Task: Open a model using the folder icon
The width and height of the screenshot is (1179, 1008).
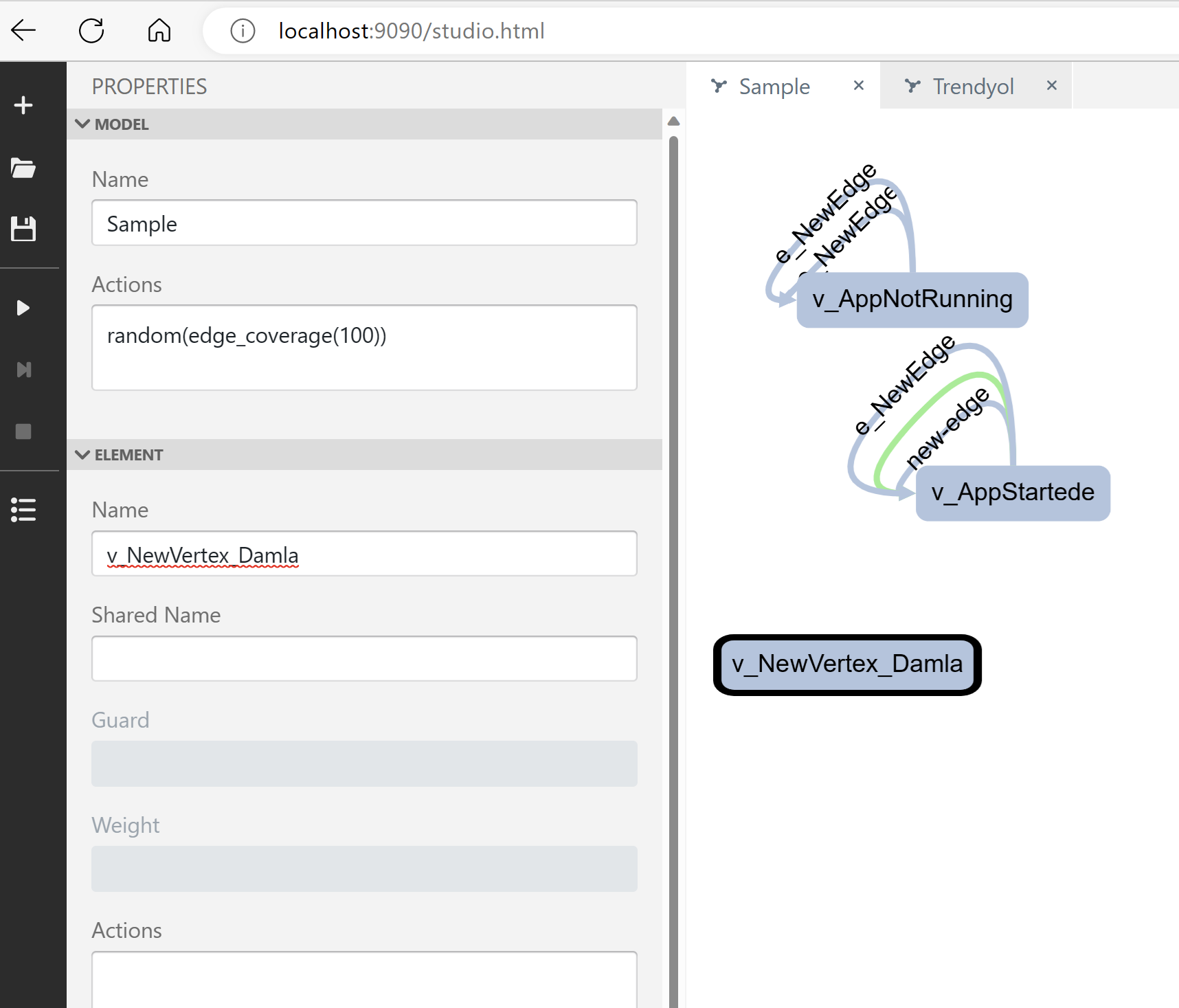Action: pyautogui.click(x=23, y=168)
